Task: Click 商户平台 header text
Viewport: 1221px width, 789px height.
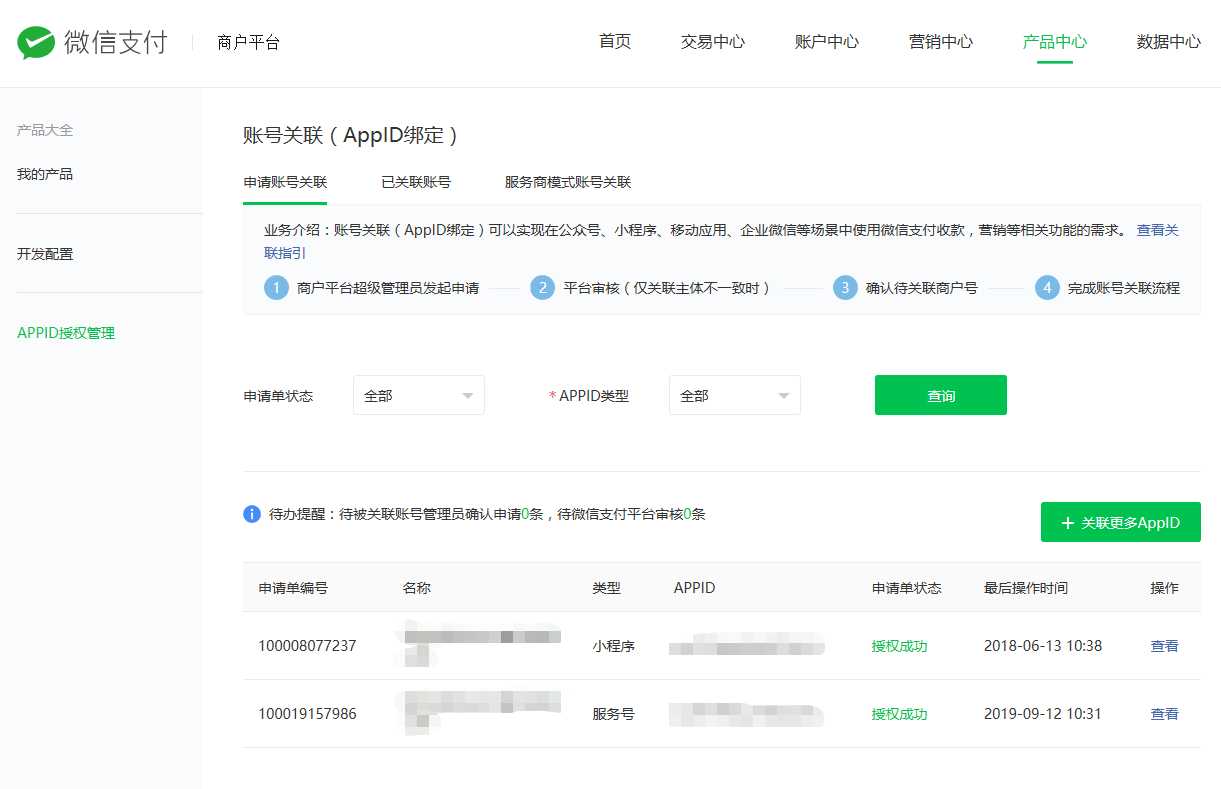Action: 248,42
